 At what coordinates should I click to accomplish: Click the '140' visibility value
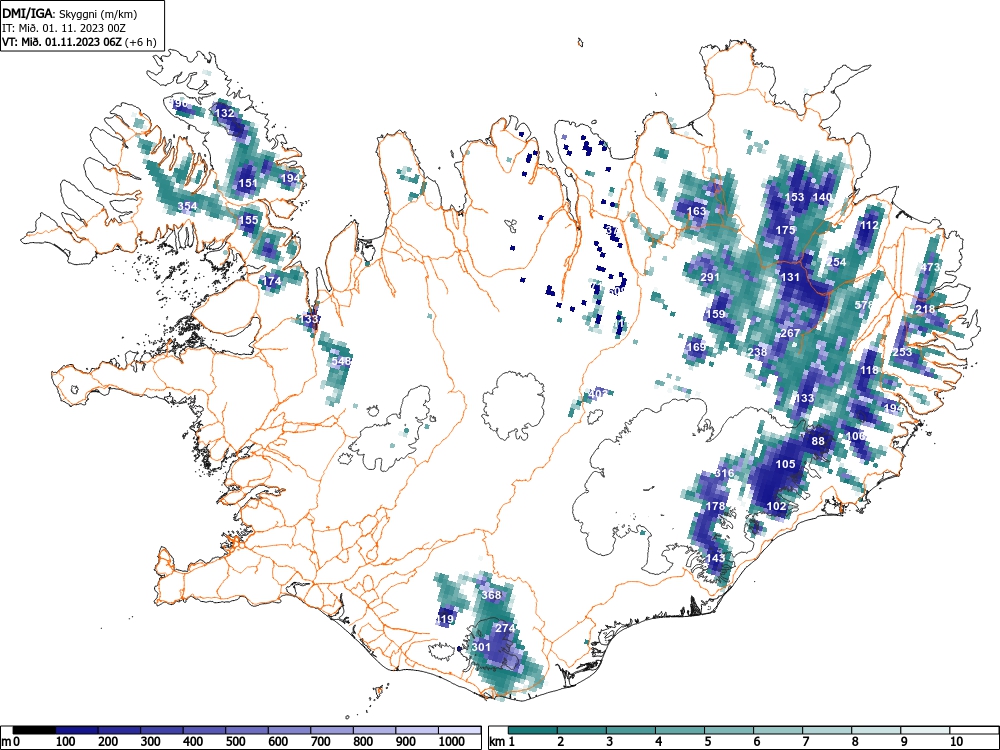click(x=823, y=197)
